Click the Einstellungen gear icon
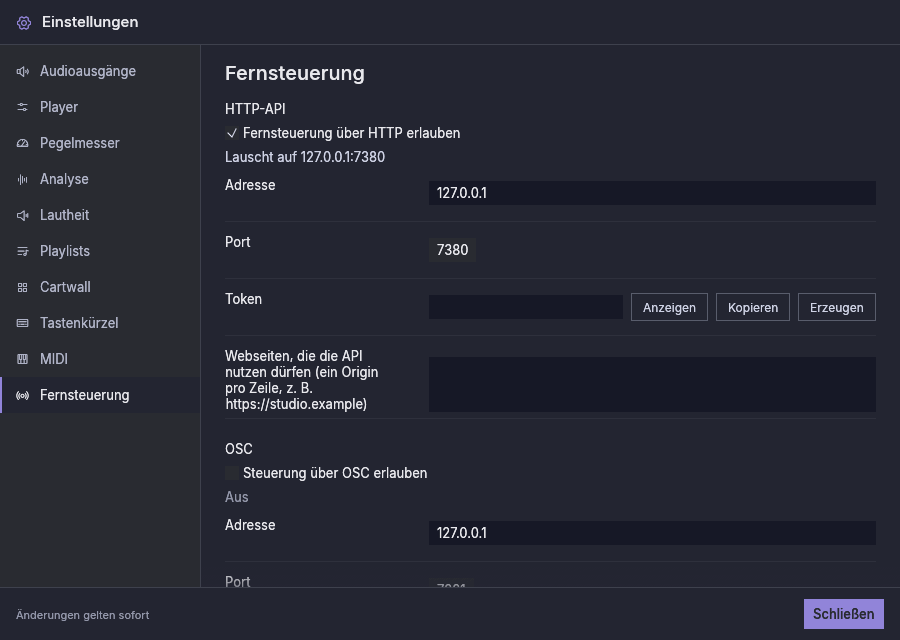The image size is (900, 640). 24,23
